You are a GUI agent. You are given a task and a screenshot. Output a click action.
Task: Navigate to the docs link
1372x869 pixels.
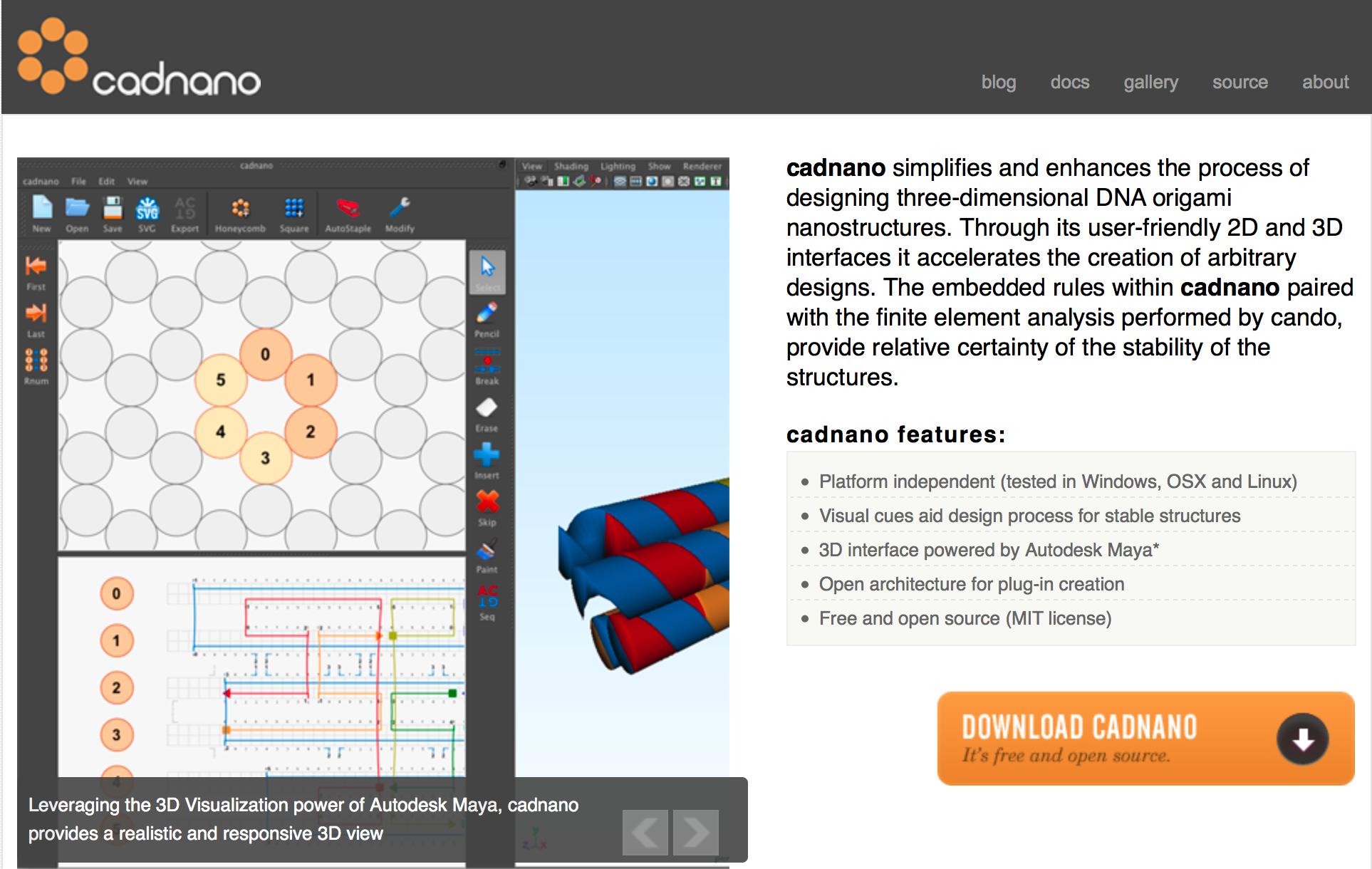coord(1069,82)
